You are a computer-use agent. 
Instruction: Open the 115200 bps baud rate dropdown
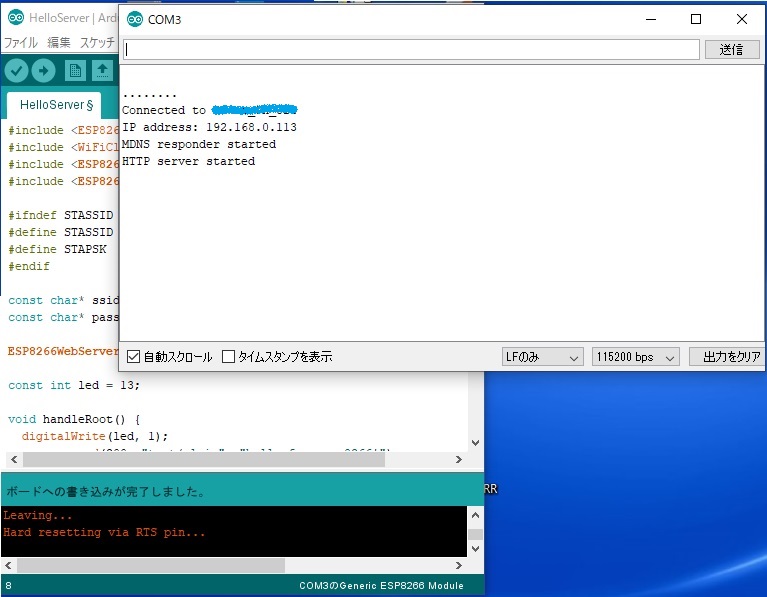click(635, 357)
